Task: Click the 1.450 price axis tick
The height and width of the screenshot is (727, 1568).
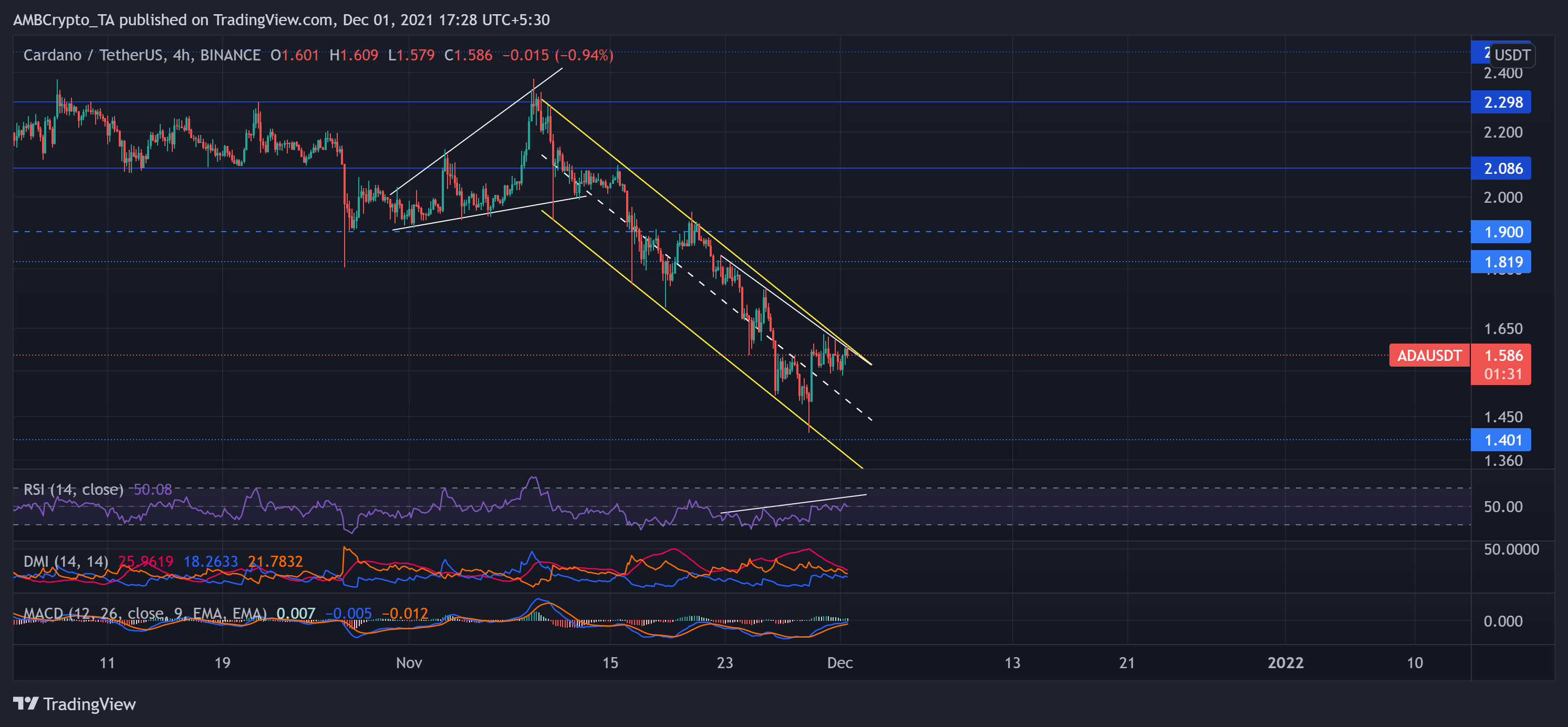Action: click(x=1503, y=418)
